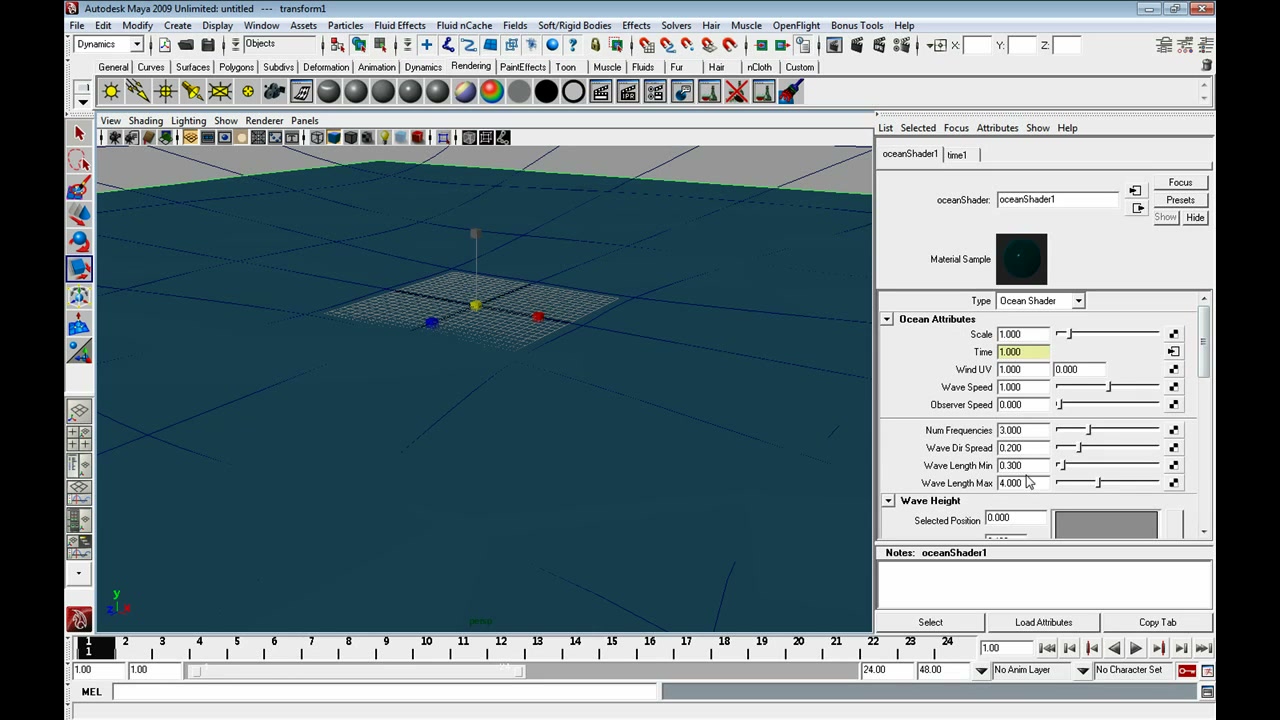Click the open scene folder icon
This screenshot has width=1280, height=720.
point(186,45)
